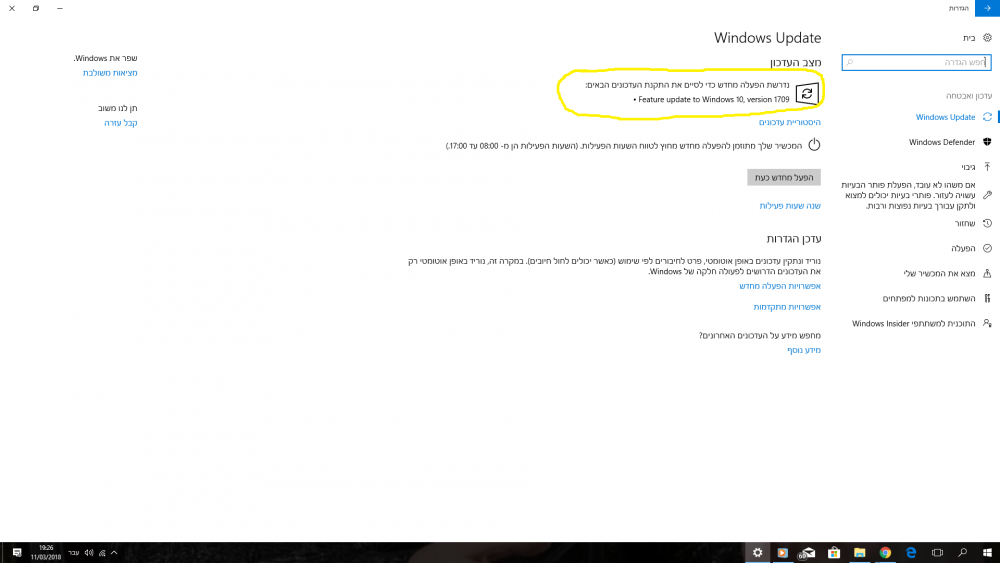Click the developer features icon in sidebar
This screenshot has height=563, width=1000.
click(987, 298)
